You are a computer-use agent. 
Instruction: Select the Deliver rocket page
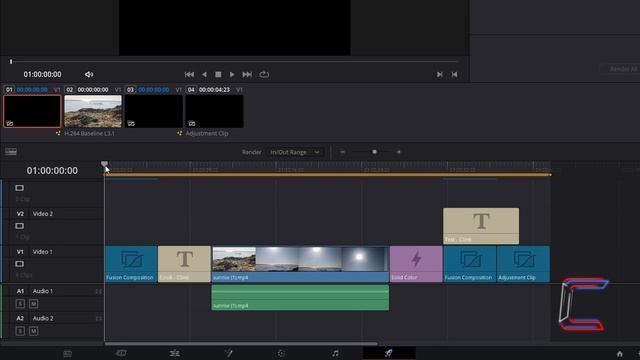click(389, 353)
